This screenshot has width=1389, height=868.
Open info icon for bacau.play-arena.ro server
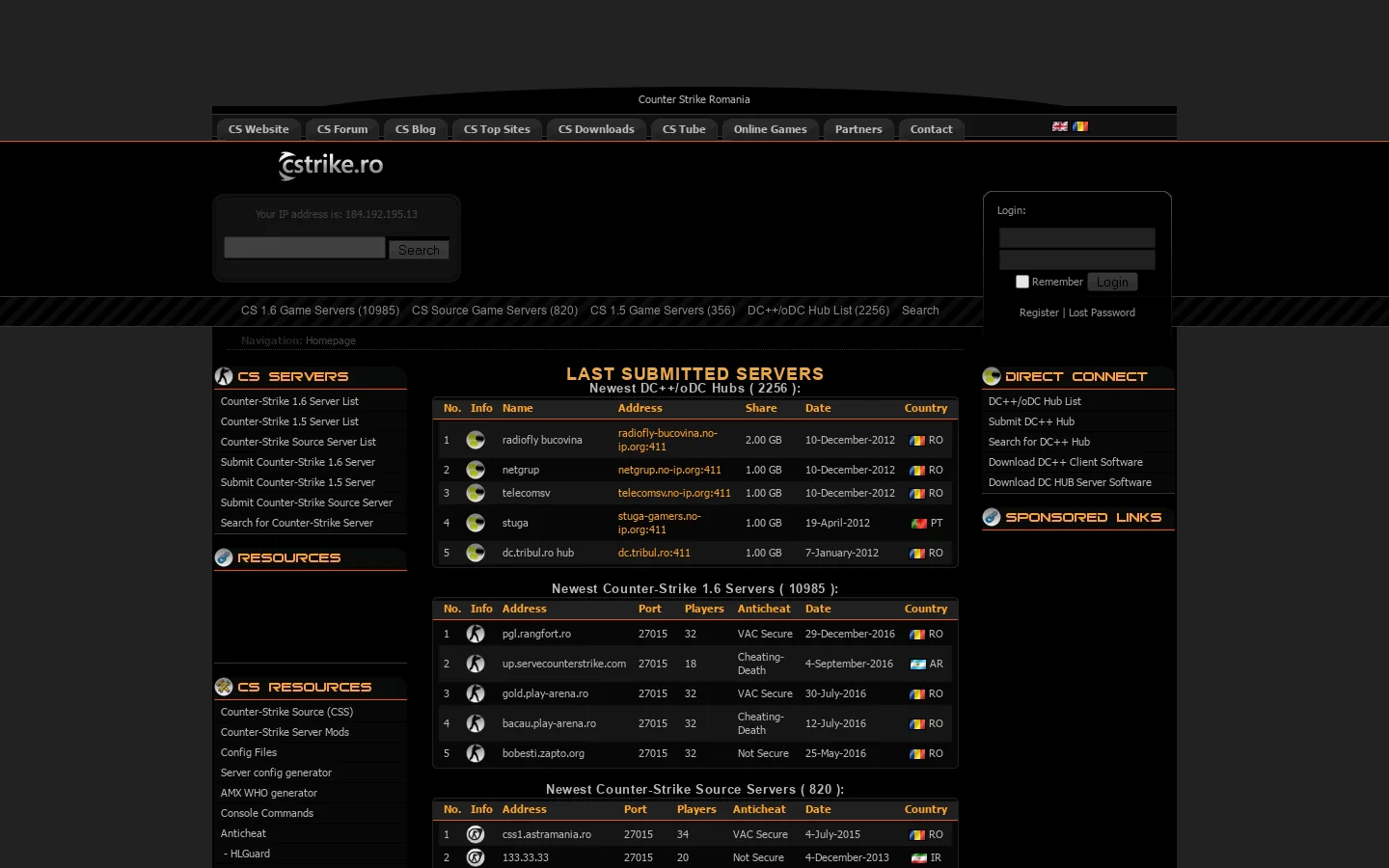(x=476, y=723)
